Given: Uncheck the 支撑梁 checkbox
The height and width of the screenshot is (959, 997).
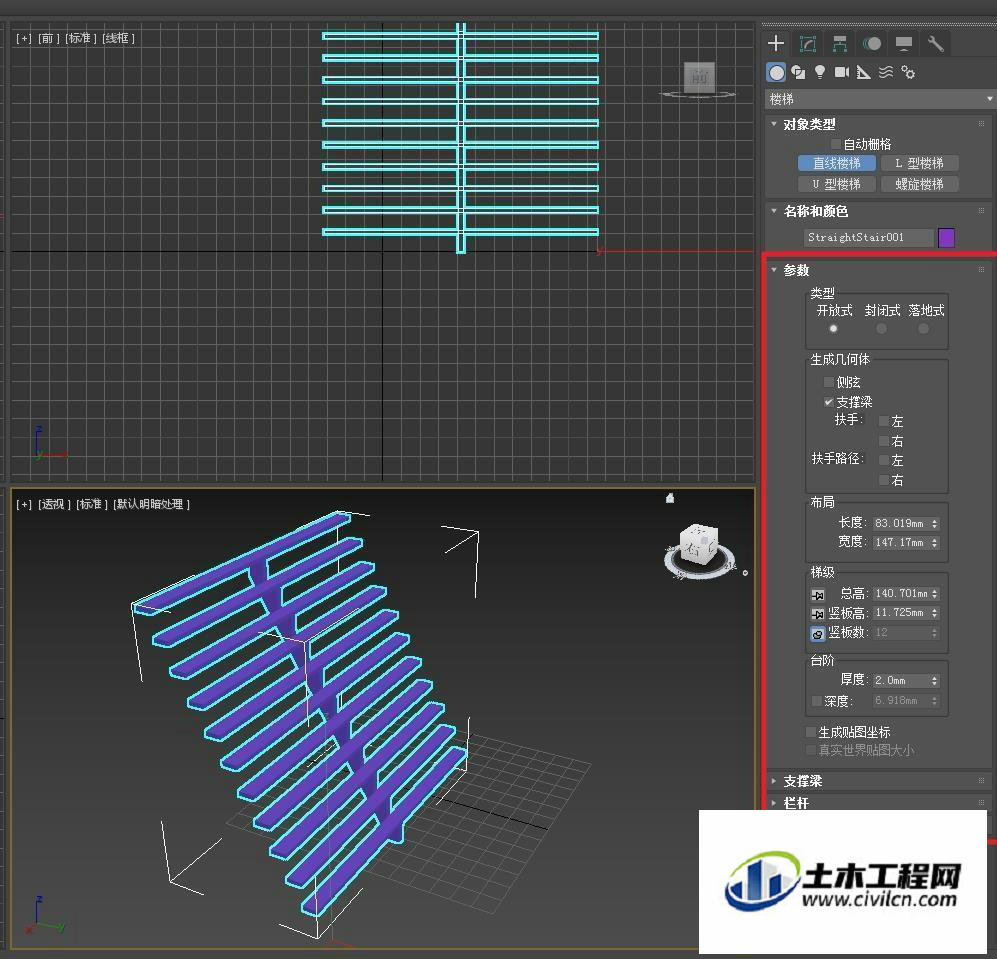Looking at the screenshot, I should (x=829, y=402).
